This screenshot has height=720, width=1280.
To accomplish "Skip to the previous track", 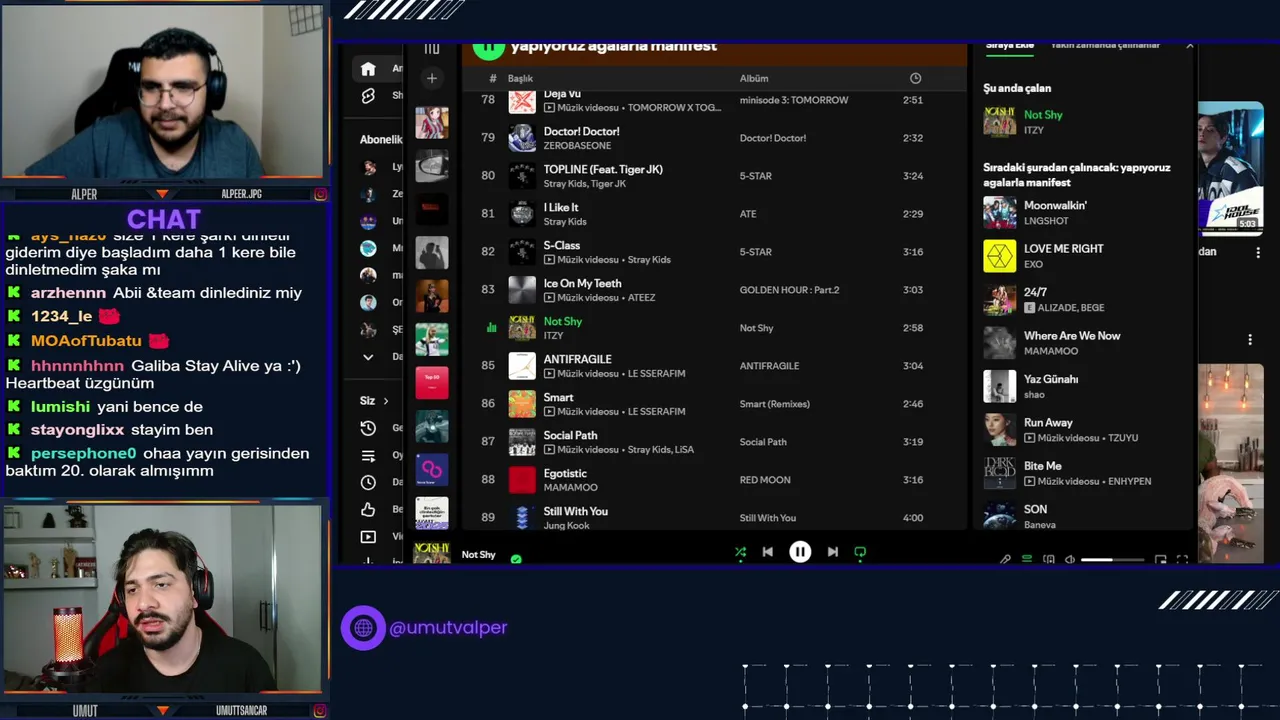I will click(767, 552).
